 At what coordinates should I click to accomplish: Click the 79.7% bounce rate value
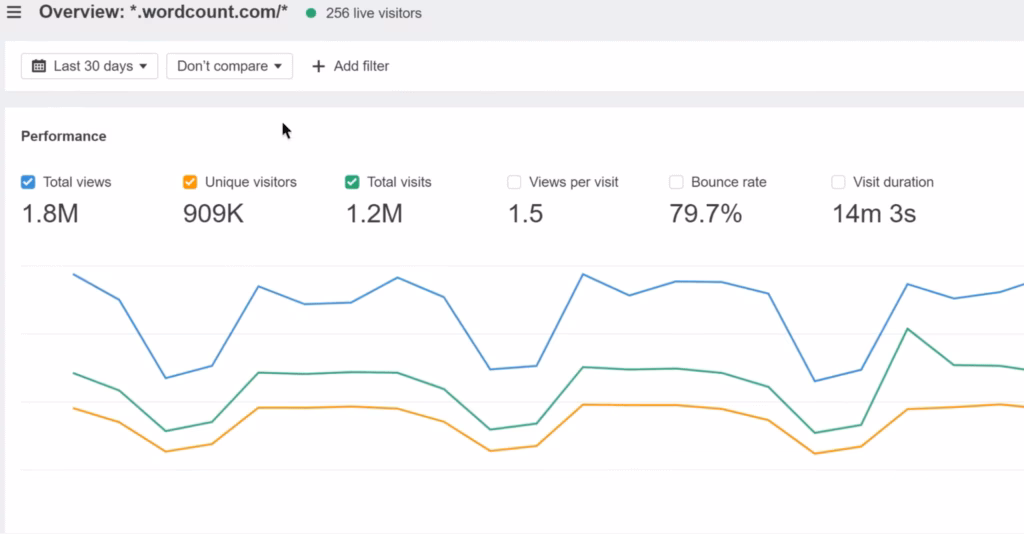[705, 213]
